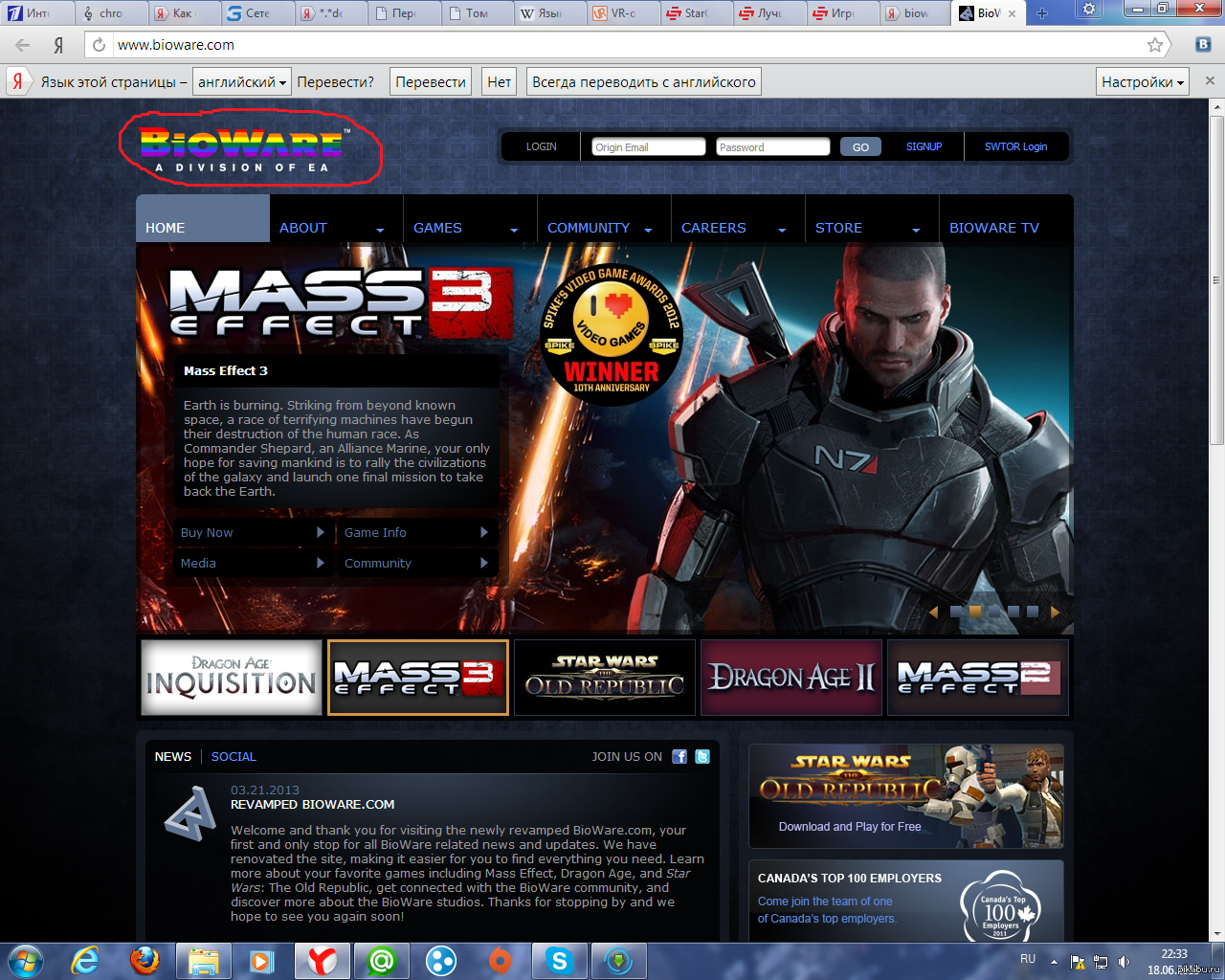Open Windows Explorer folder in taskbar

click(x=205, y=961)
